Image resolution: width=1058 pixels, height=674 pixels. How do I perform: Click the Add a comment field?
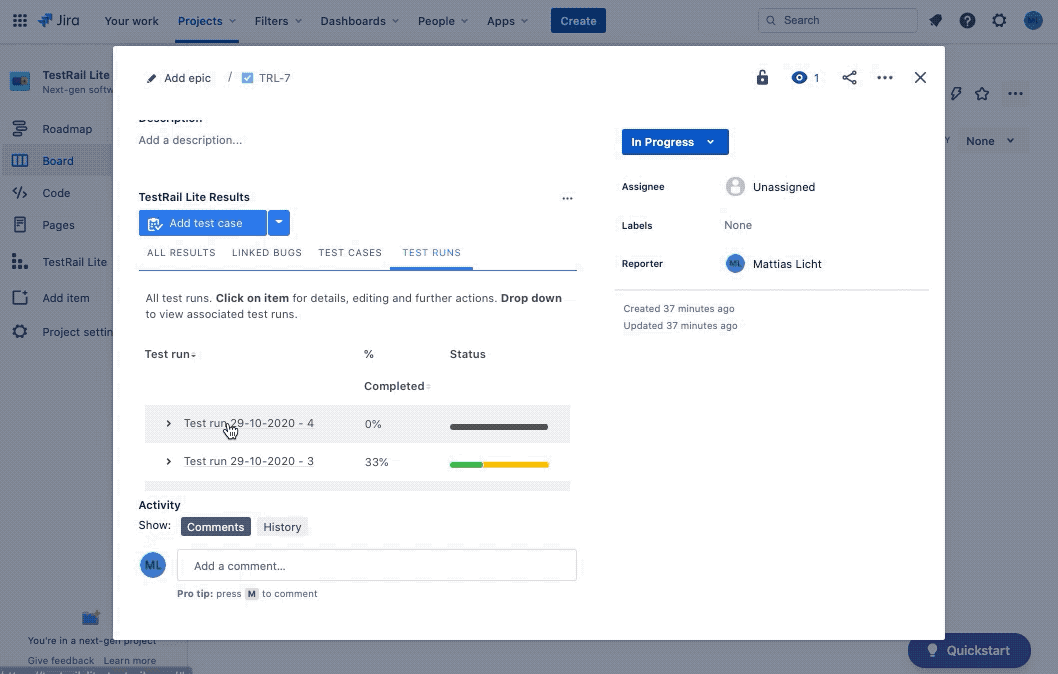point(377,565)
